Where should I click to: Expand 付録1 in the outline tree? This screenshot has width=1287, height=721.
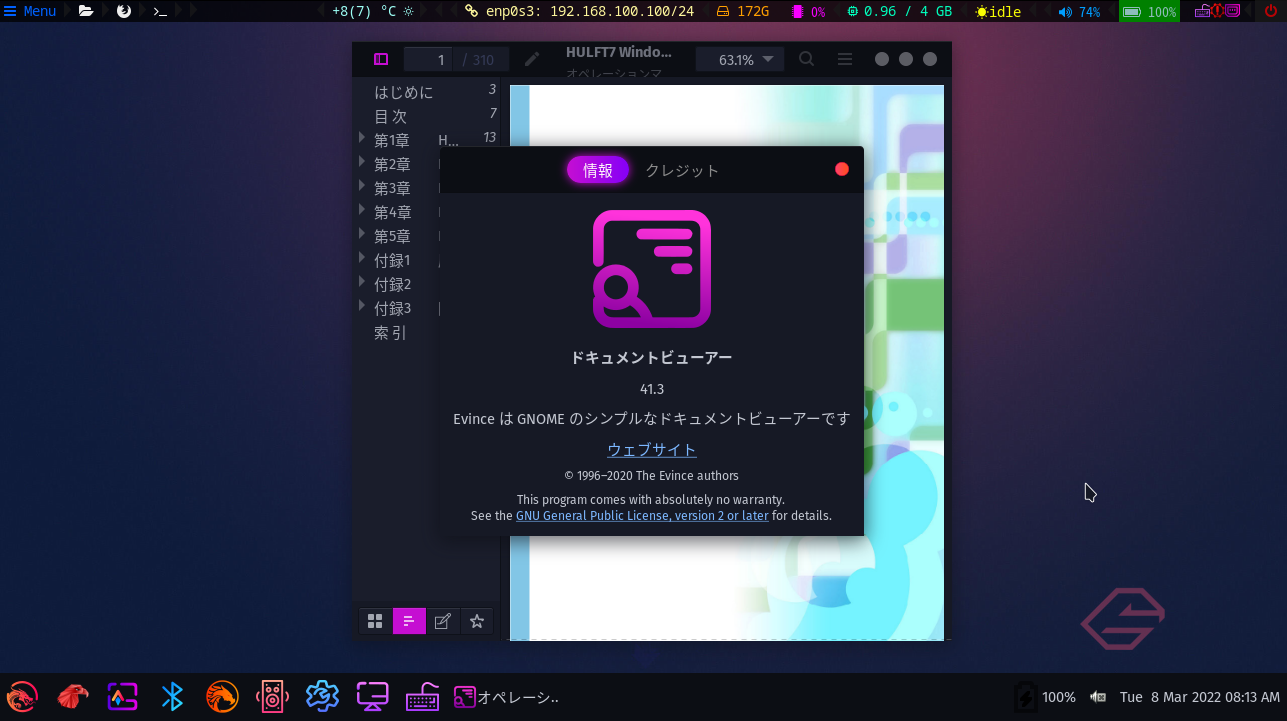[x=362, y=257]
